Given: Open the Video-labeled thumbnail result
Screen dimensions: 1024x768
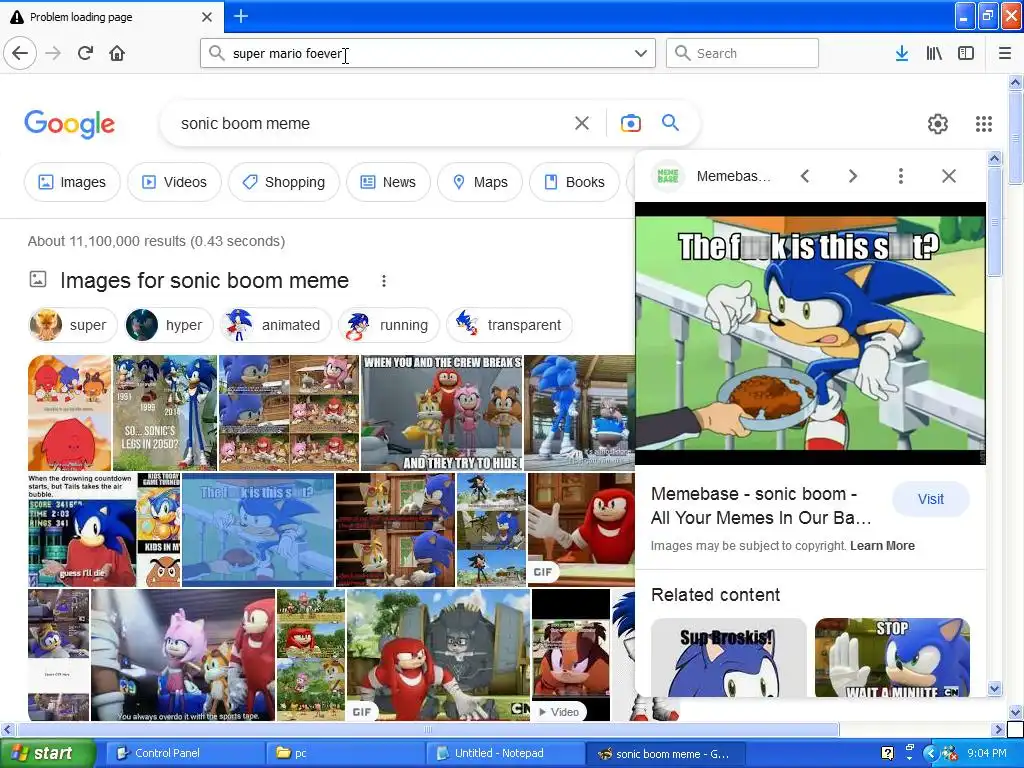Looking at the screenshot, I should (571, 655).
